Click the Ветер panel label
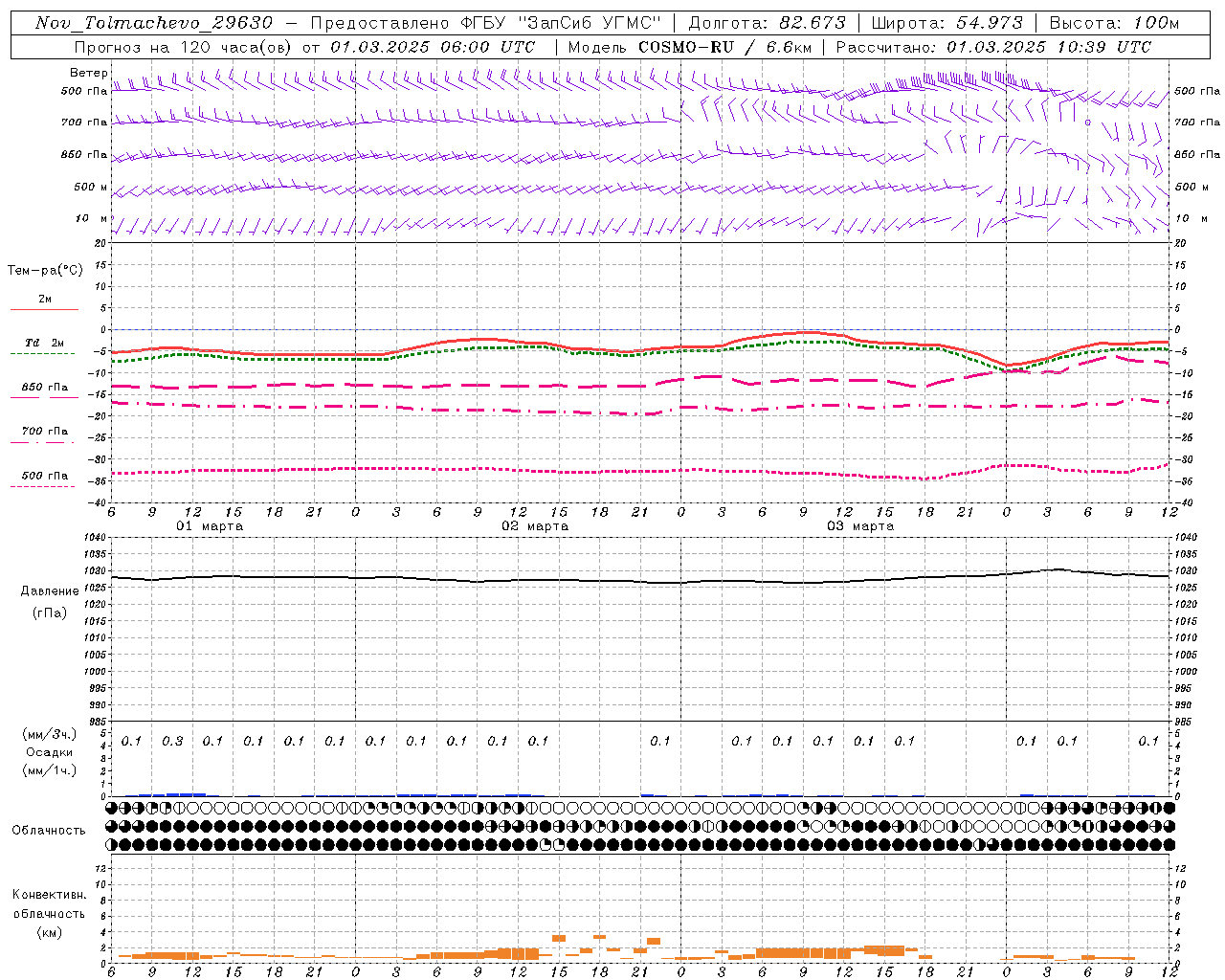The height and width of the screenshot is (980, 1225). coord(88,73)
